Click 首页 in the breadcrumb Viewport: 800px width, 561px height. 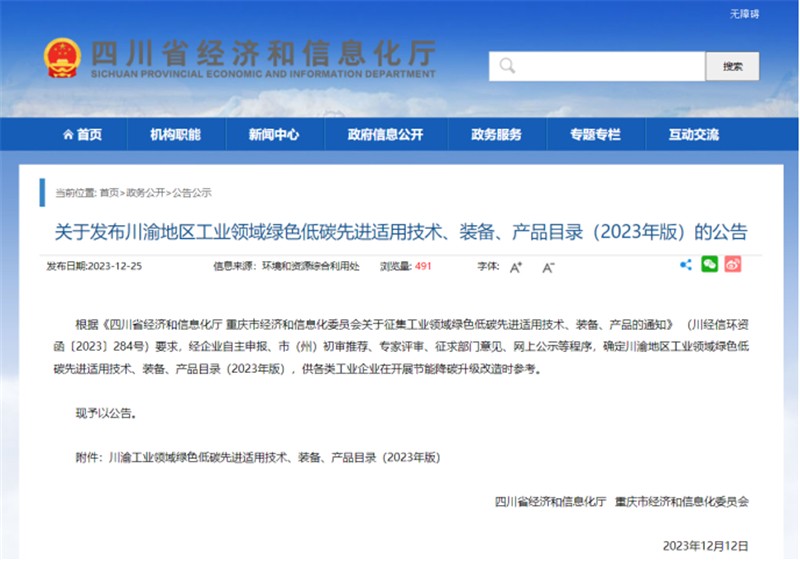click(x=108, y=192)
